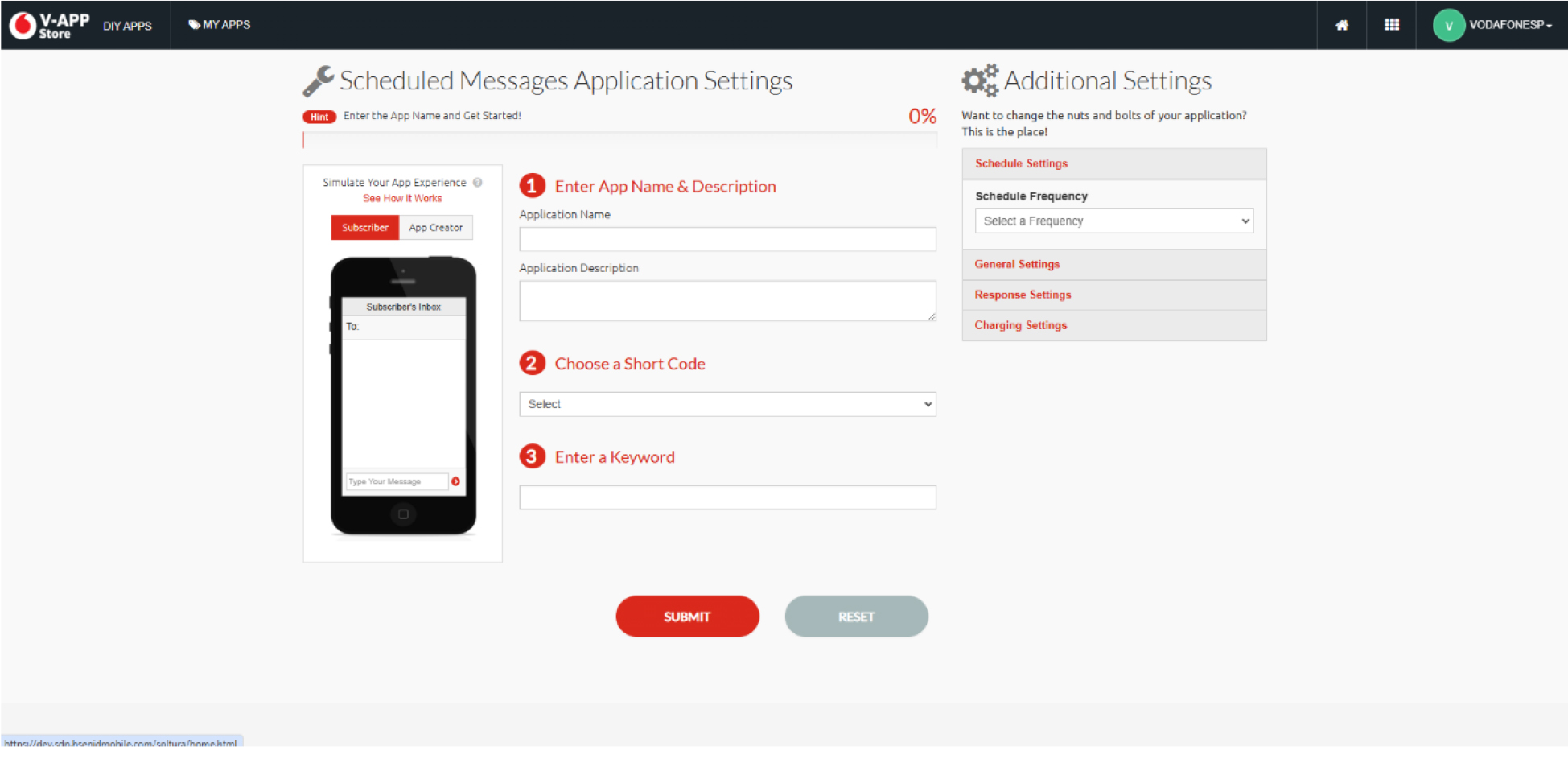
Task: Switch to the App Creator view
Action: [x=436, y=227]
